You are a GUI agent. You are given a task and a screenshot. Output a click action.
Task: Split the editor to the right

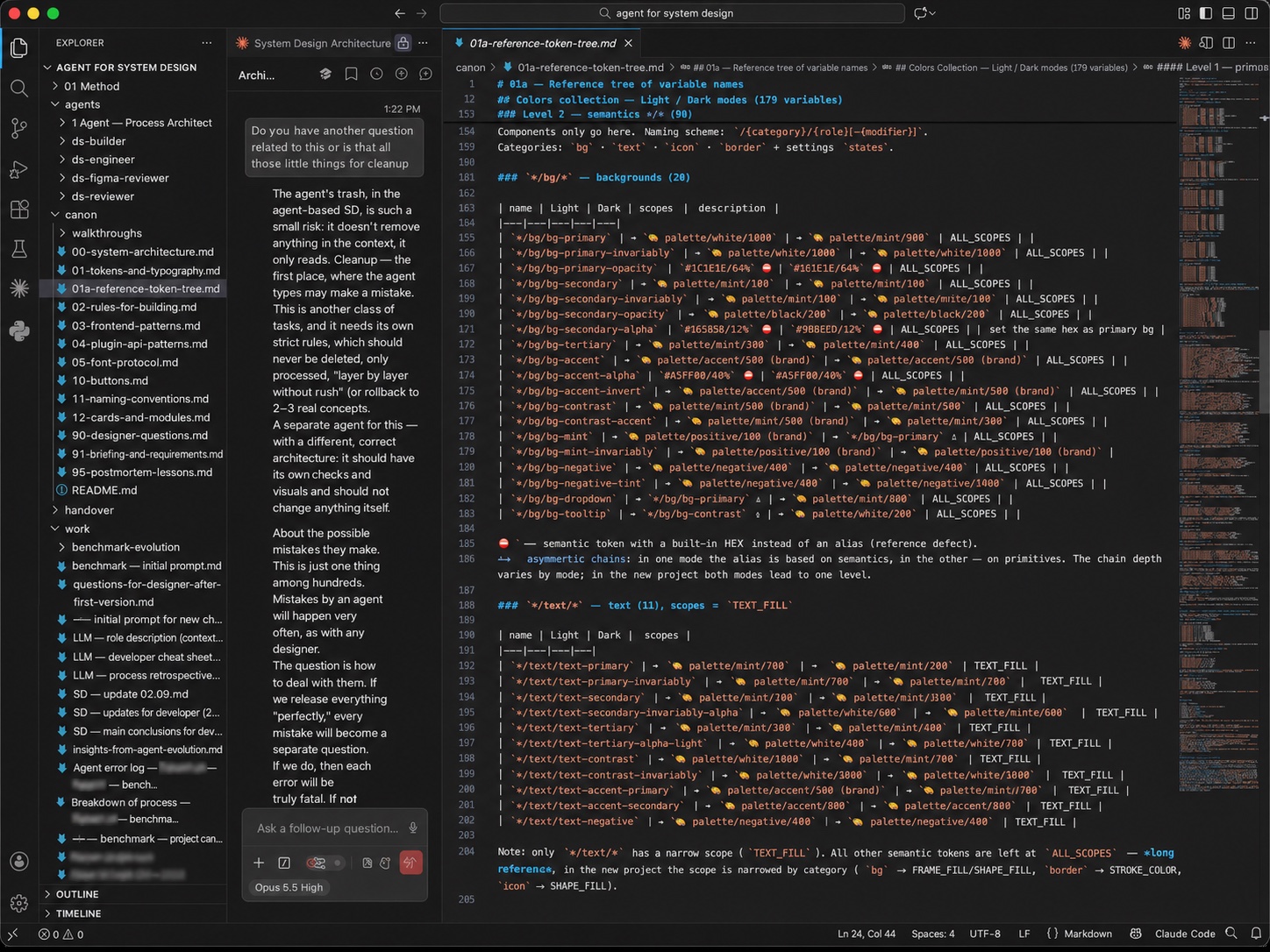click(x=1229, y=43)
